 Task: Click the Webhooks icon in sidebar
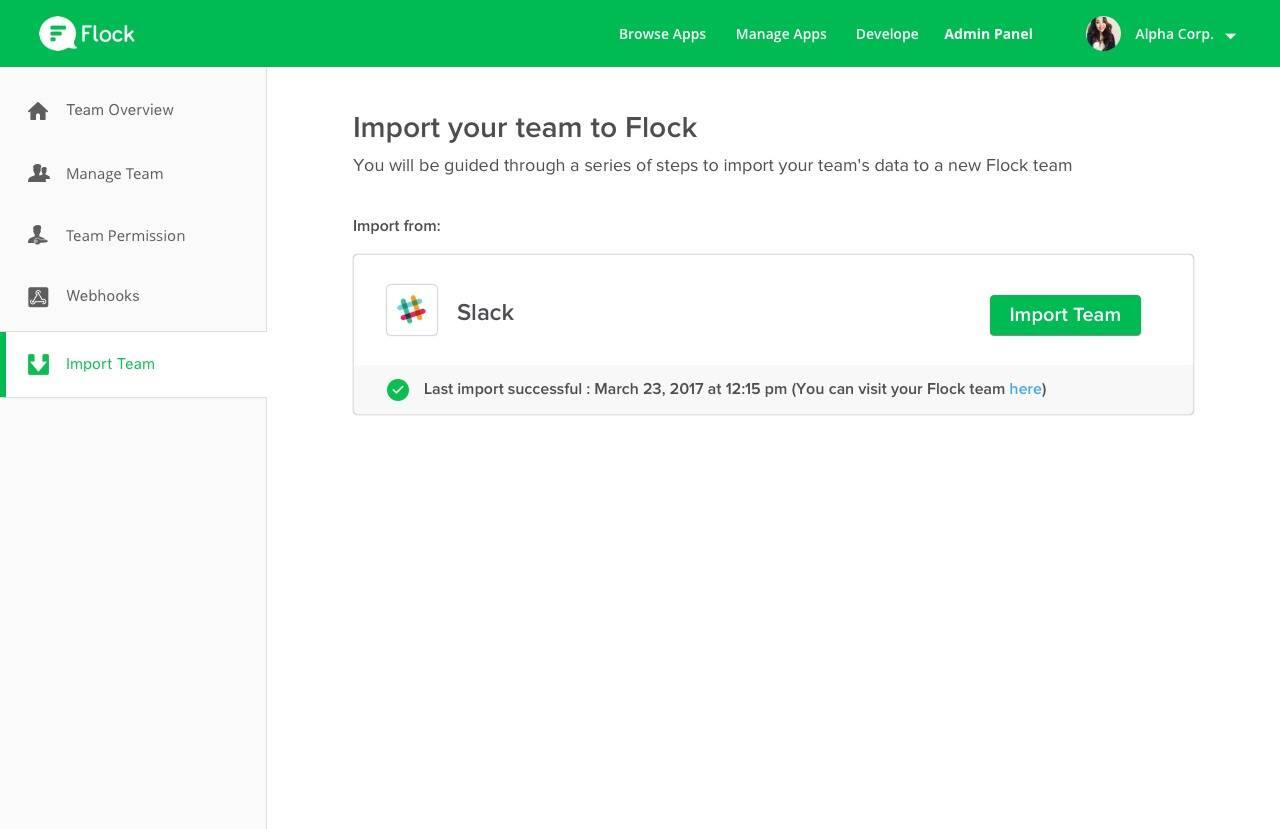point(38,297)
